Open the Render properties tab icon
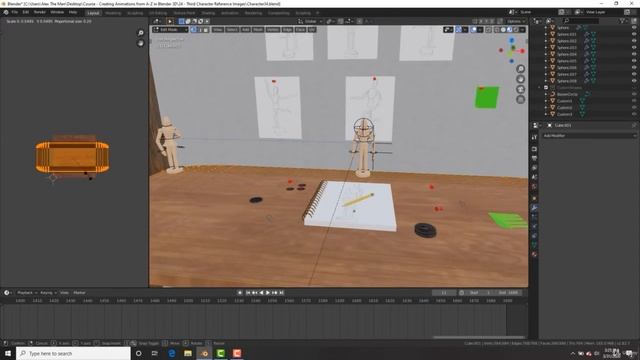The image size is (640, 360). (x=535, y=149)
